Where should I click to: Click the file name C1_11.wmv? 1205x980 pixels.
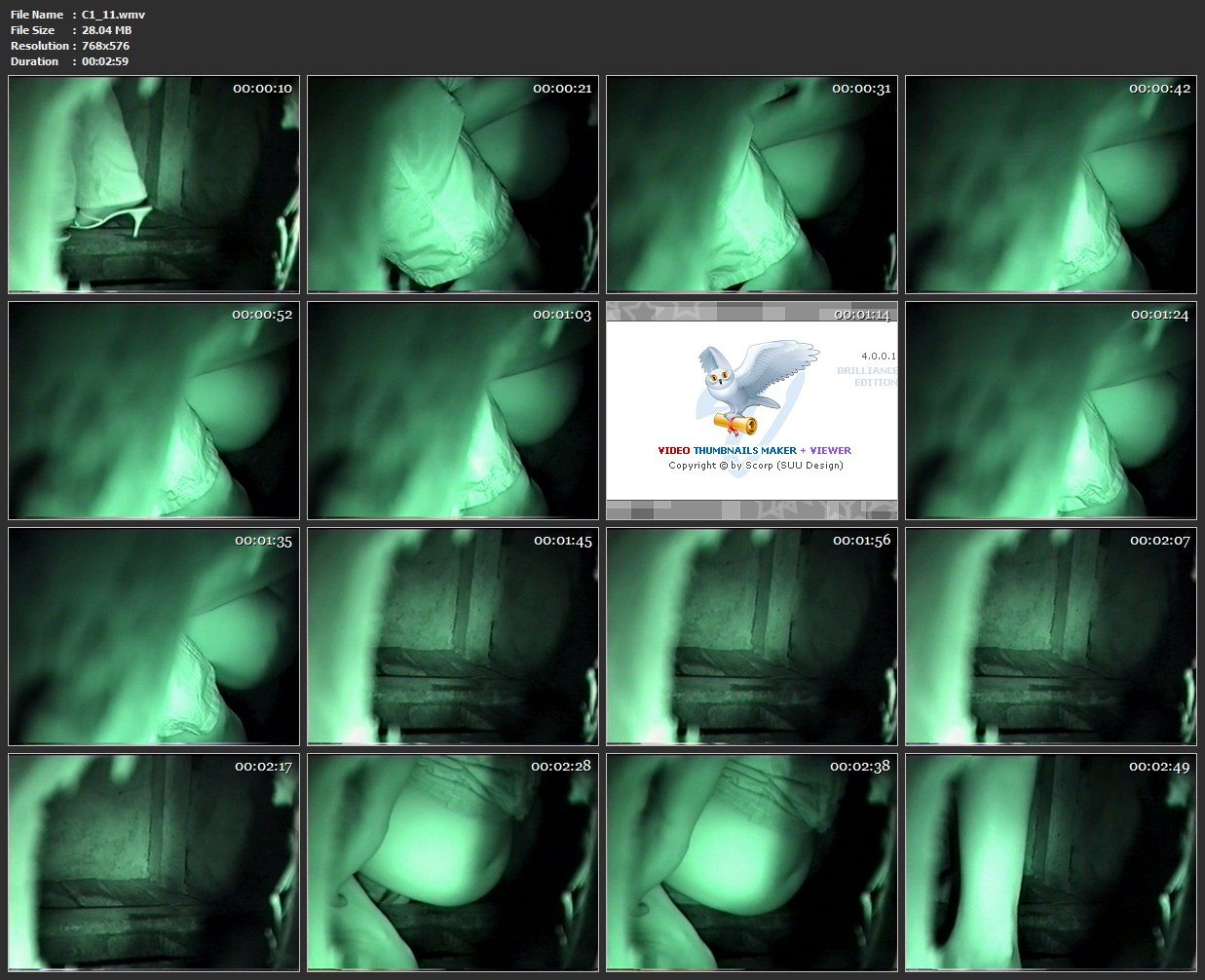point(113,15)
